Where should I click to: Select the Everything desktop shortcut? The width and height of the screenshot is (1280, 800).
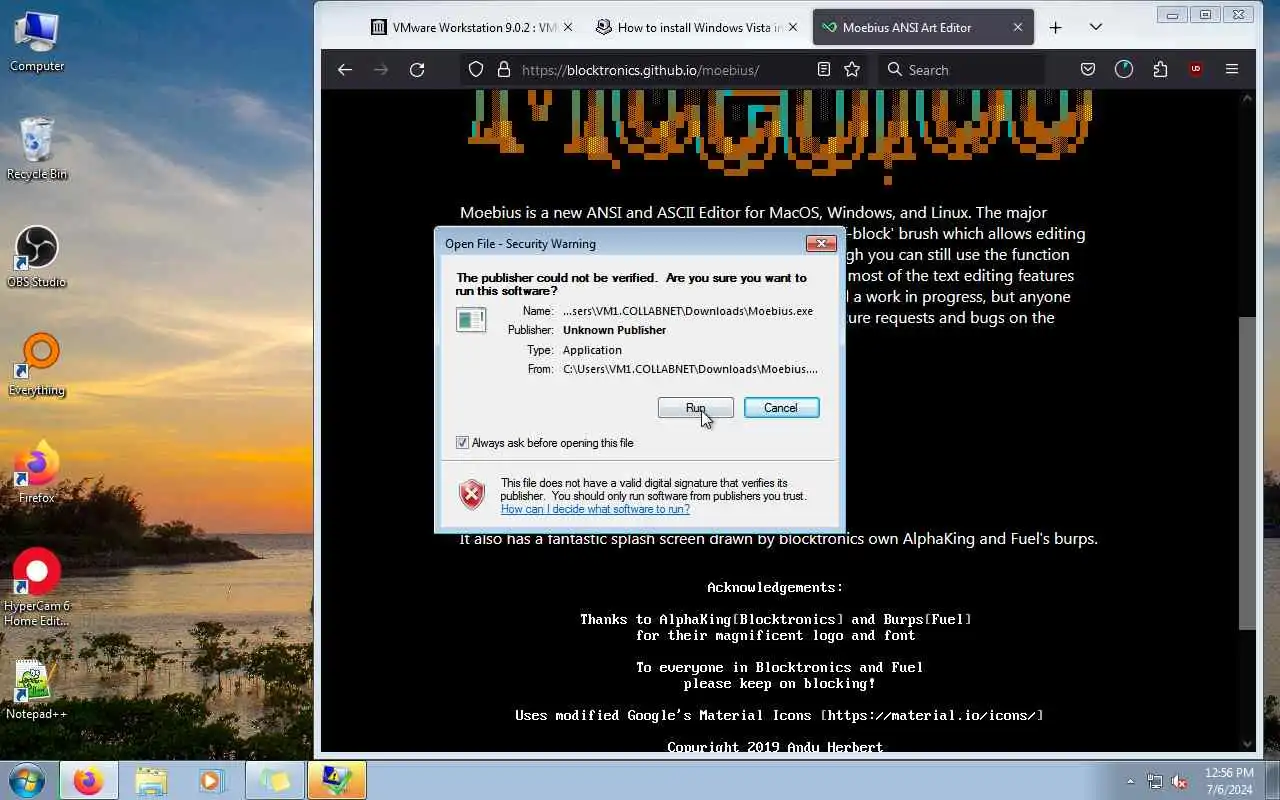[37, 365]
